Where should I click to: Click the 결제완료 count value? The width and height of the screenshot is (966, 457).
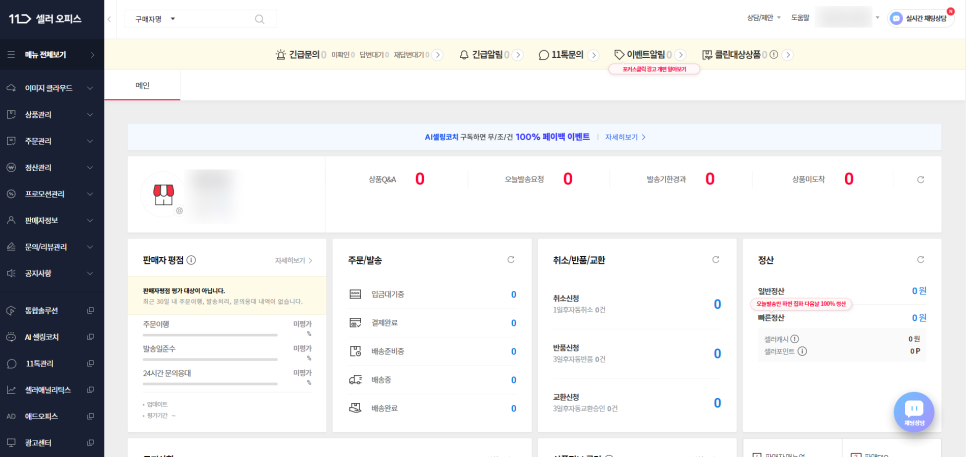[513, 323]
